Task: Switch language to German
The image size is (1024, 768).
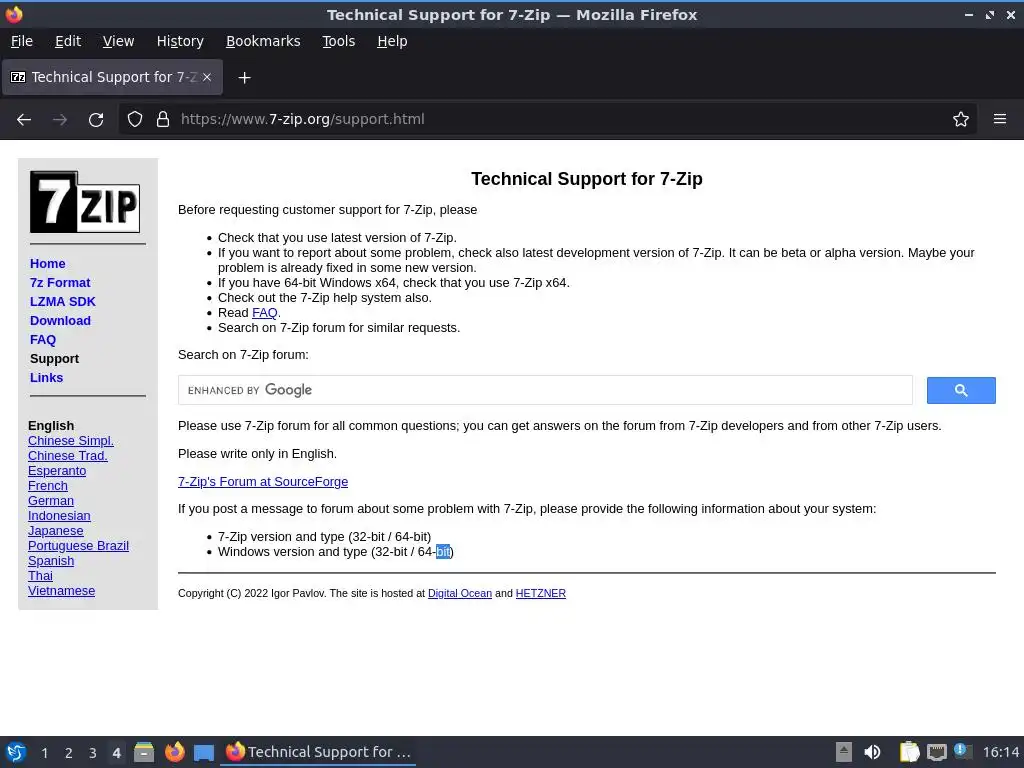Action: (x=51, y=501)
